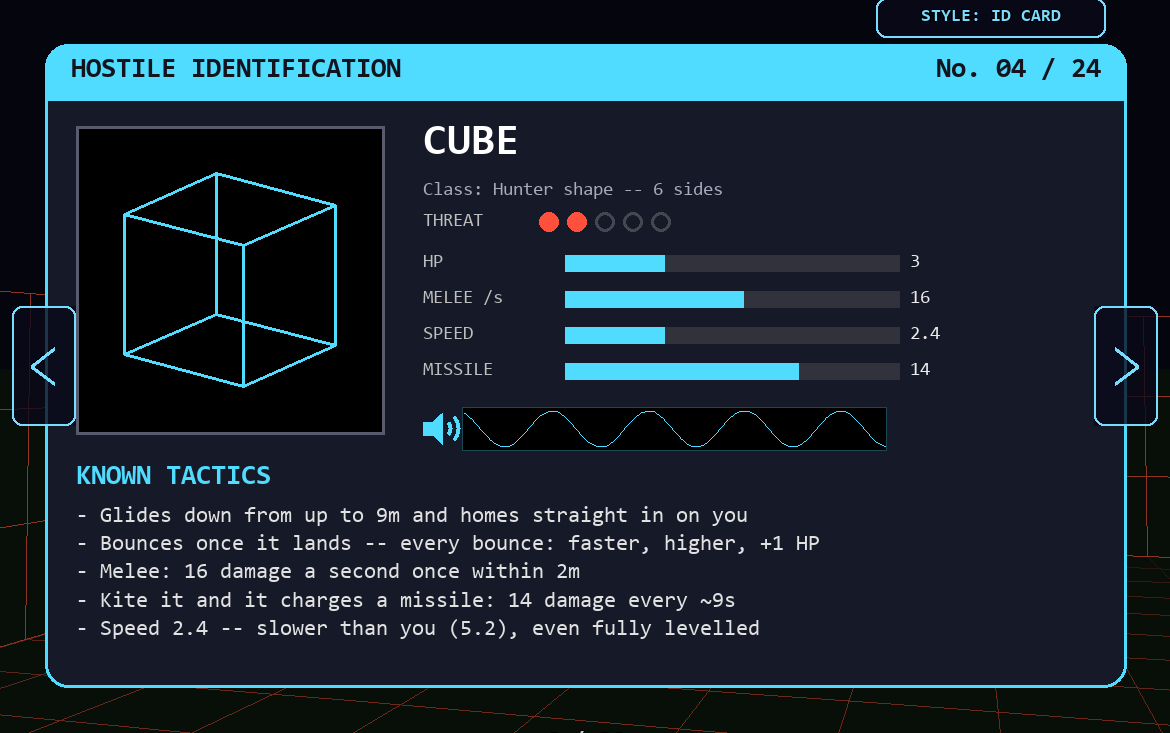Click the HP value 3
1170x733 pixels.
915,262
